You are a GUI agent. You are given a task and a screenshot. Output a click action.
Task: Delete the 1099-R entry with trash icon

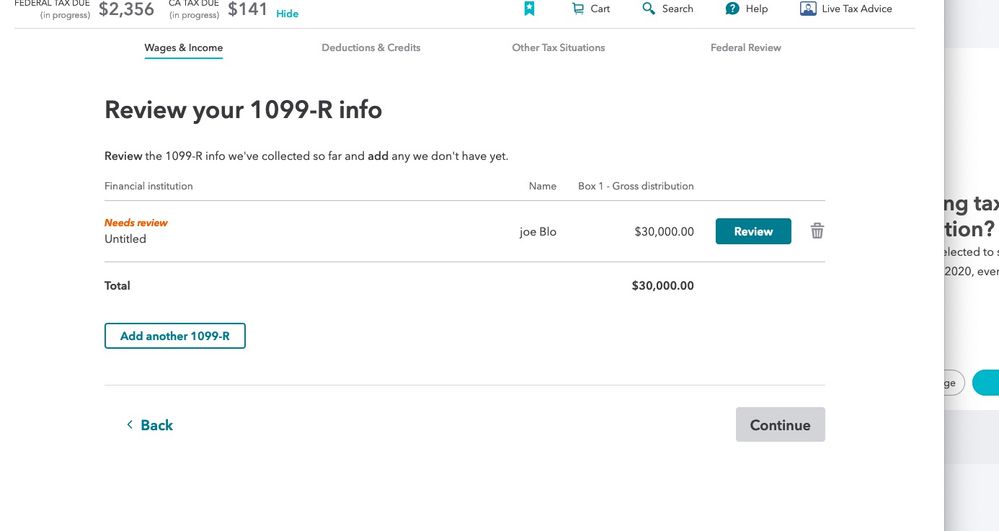(x=817, y=231)
